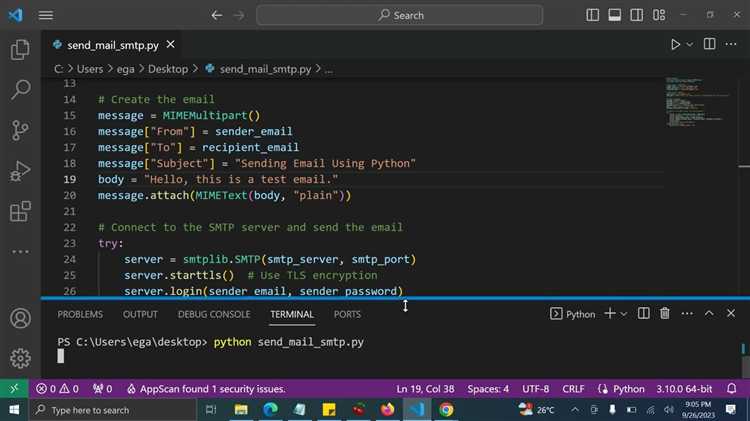Click the AppScan security issues status item
750x421 pixels.
(211, 389)
